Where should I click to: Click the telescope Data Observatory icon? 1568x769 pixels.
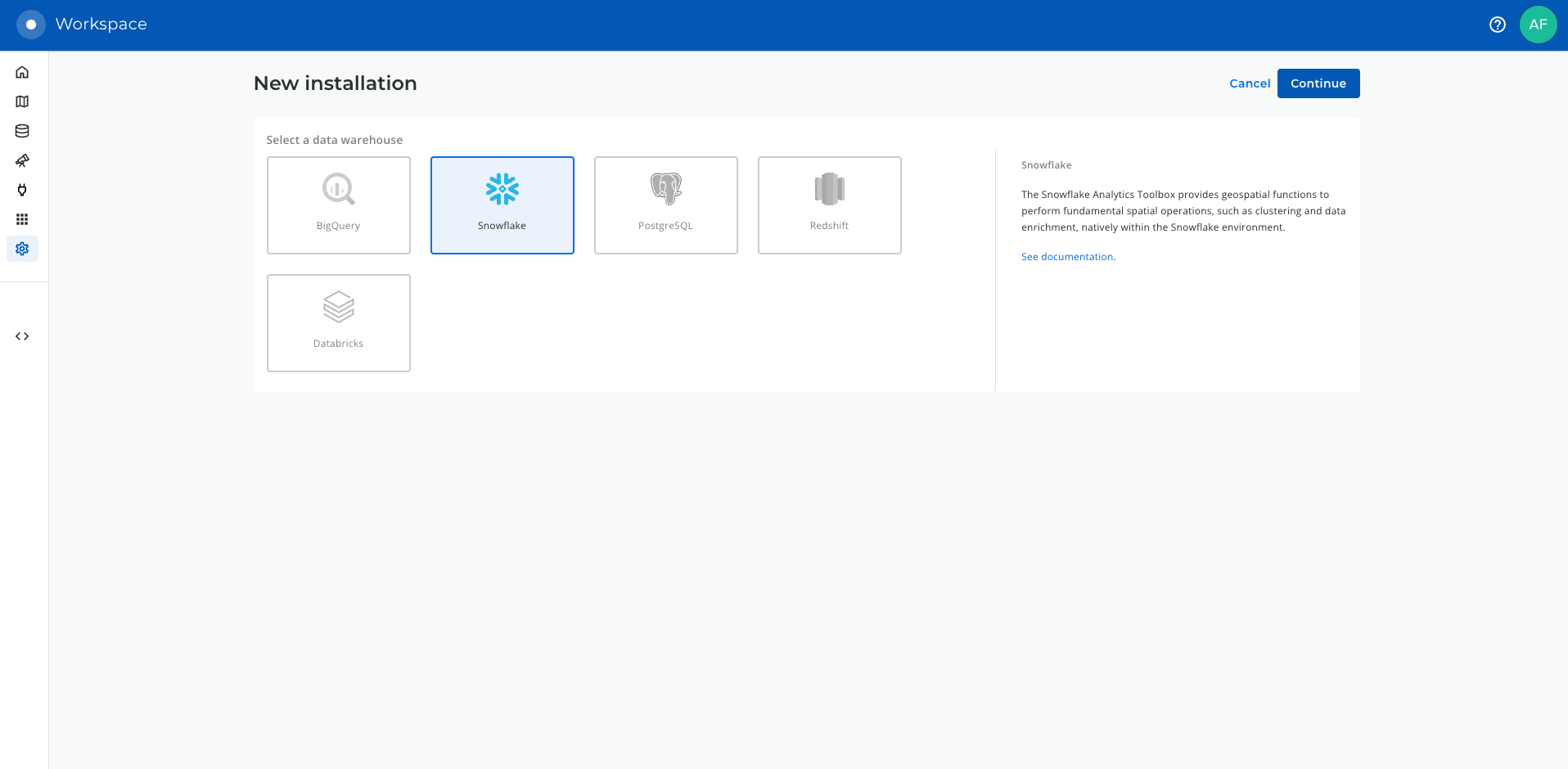click(22, 160)
